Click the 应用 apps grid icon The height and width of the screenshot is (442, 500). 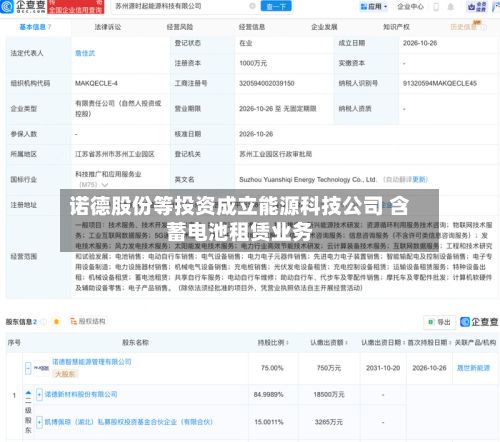364,7
